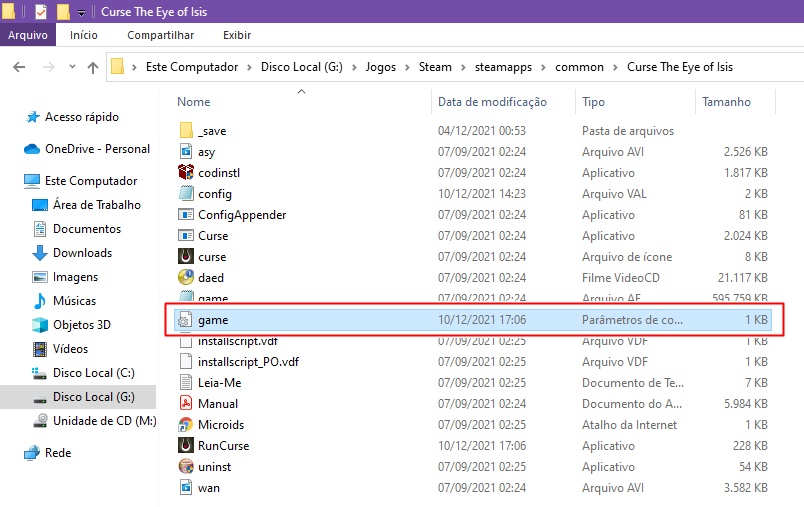The height and width of the screenshot is (507, 804).
Task: Select Este Computador in the navigation pane
Action: [91, 180]
